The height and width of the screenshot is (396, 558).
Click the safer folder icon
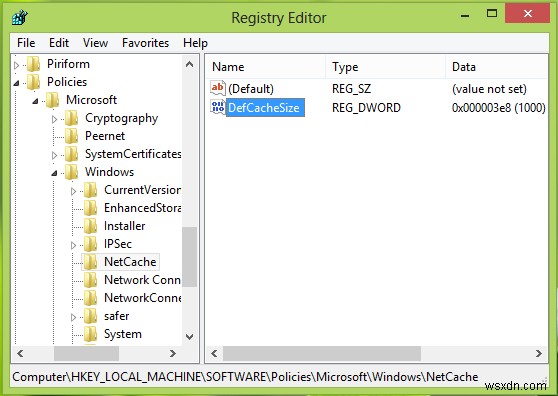[91, 316]
